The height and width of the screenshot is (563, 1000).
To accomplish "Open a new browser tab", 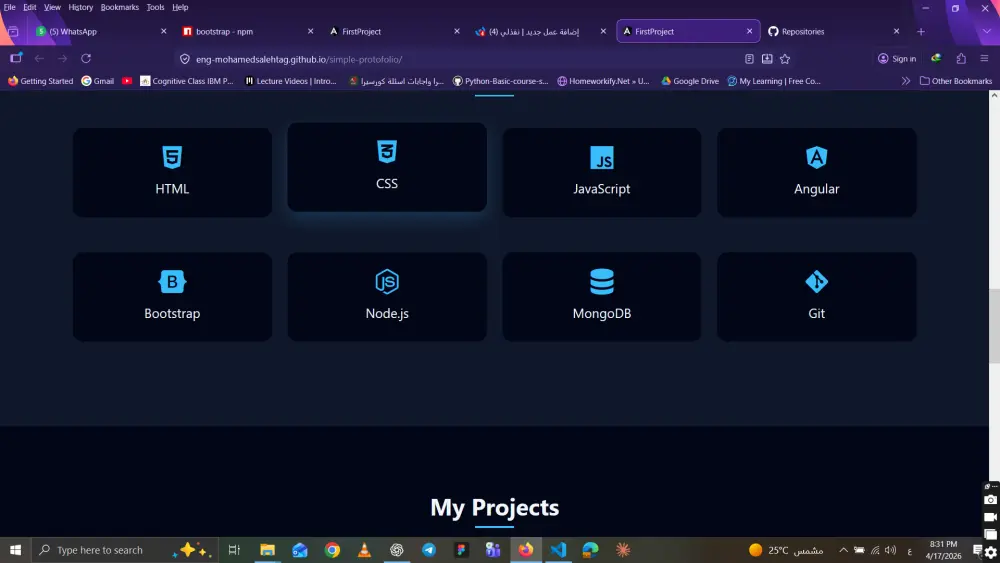I will tap(921, 31).
